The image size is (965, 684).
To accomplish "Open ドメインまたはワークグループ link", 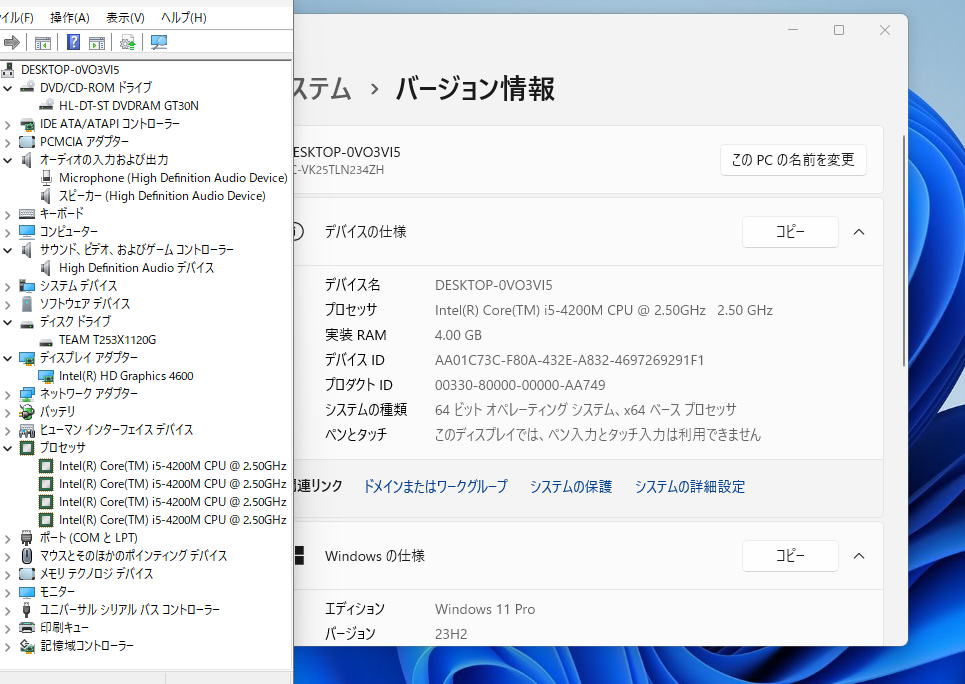I will point(435,486).
